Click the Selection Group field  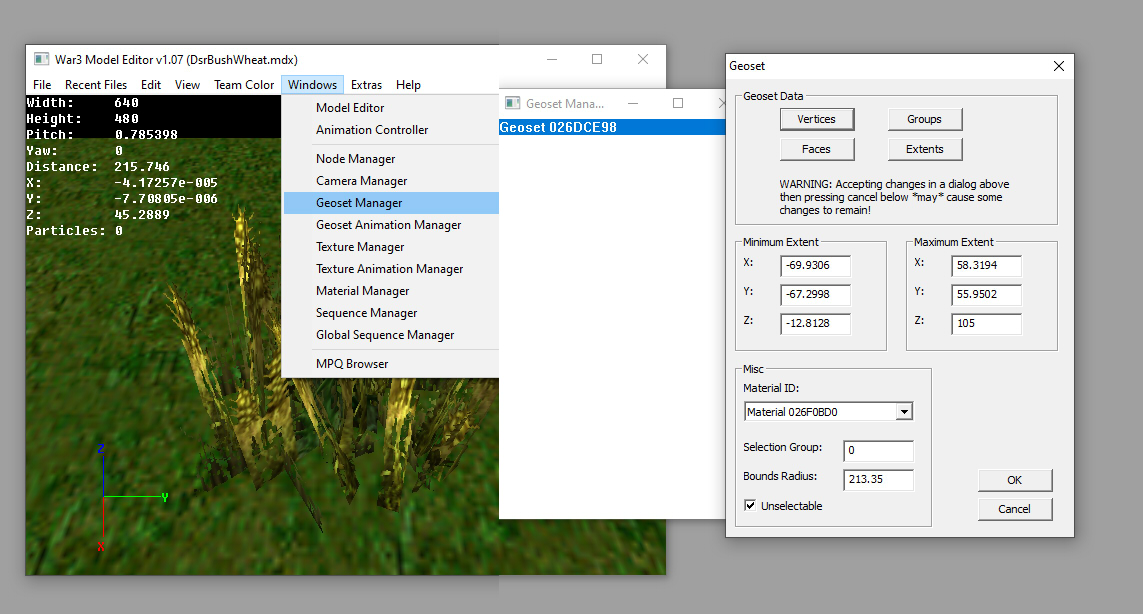click(878, 451)
